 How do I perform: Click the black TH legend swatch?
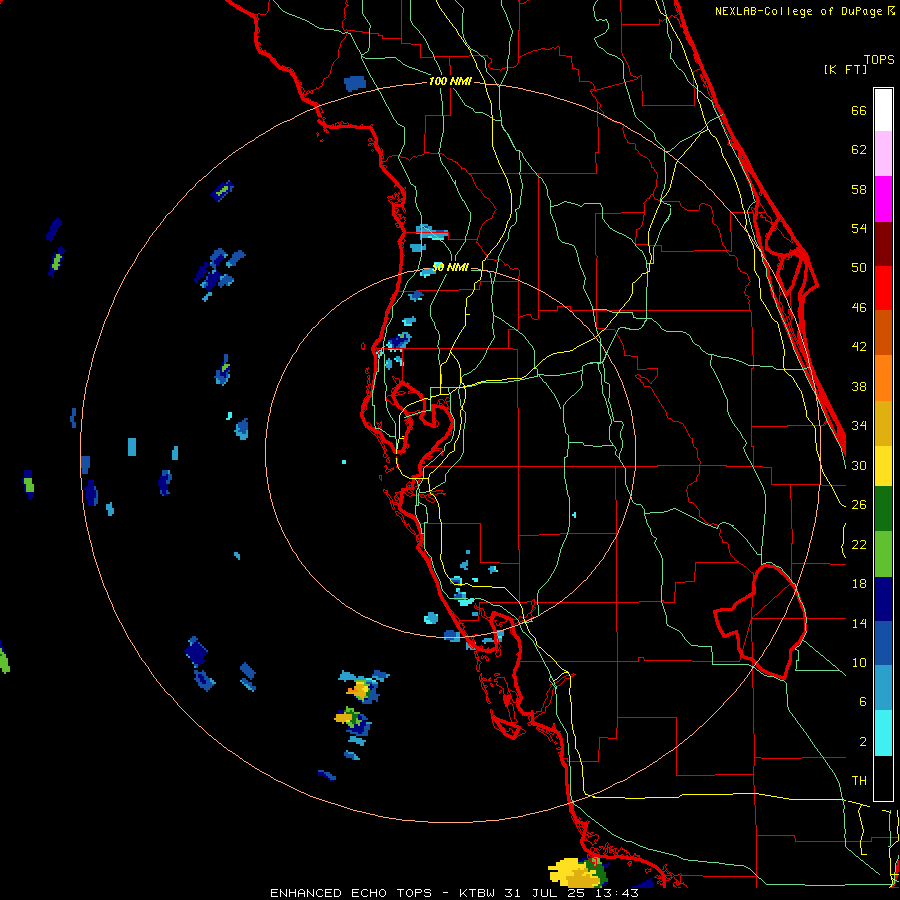(x=883, y=778)
